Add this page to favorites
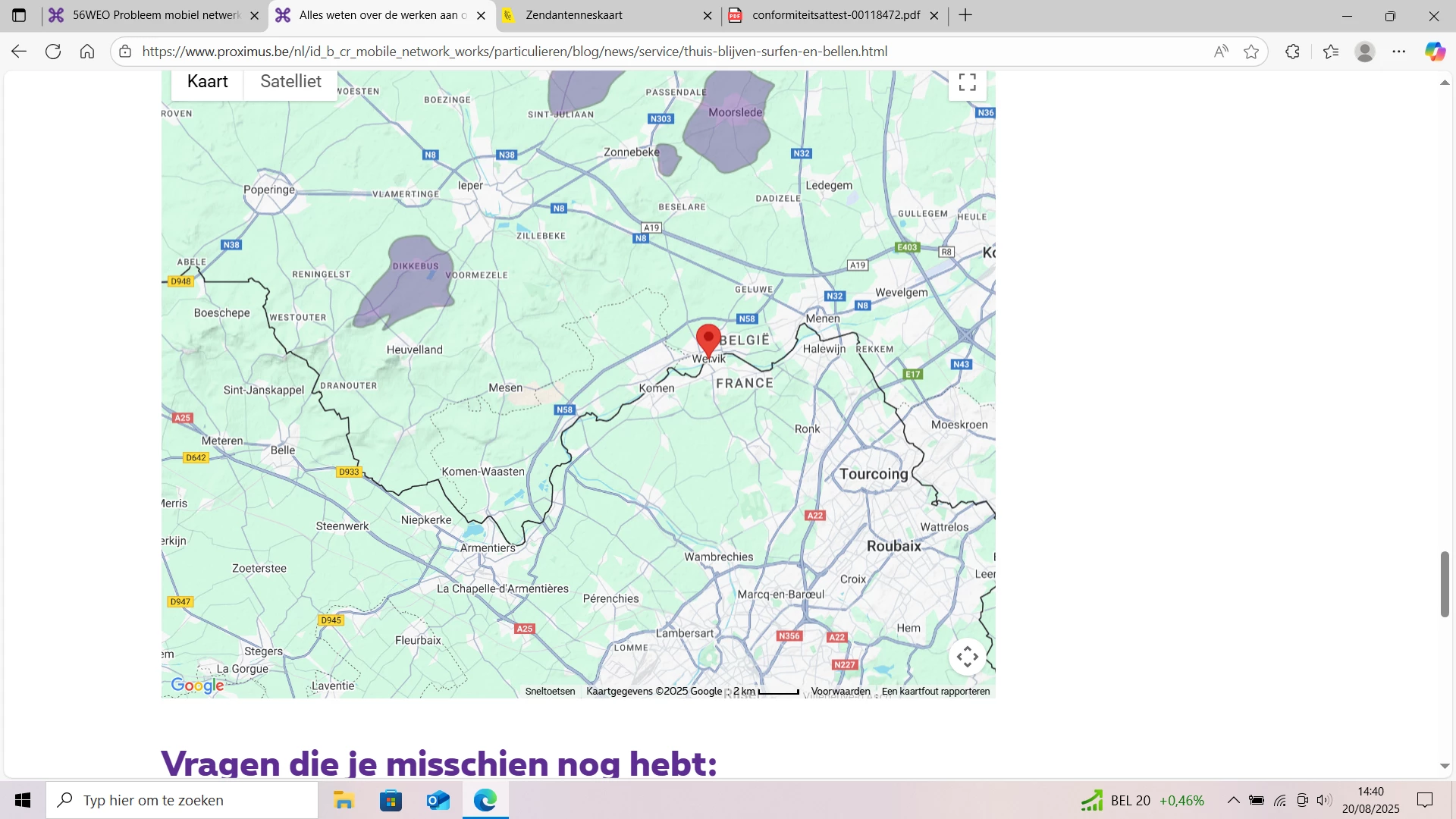The image size is (1456, 819). coord(1251,52)
